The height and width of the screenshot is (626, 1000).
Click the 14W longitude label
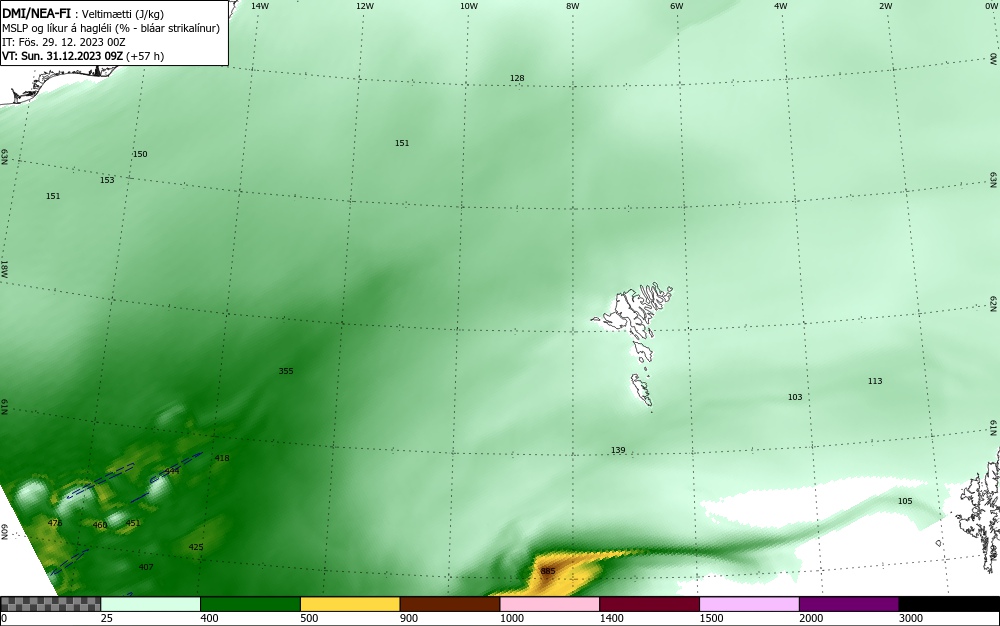pyautogui.click(x=260, y=6)
